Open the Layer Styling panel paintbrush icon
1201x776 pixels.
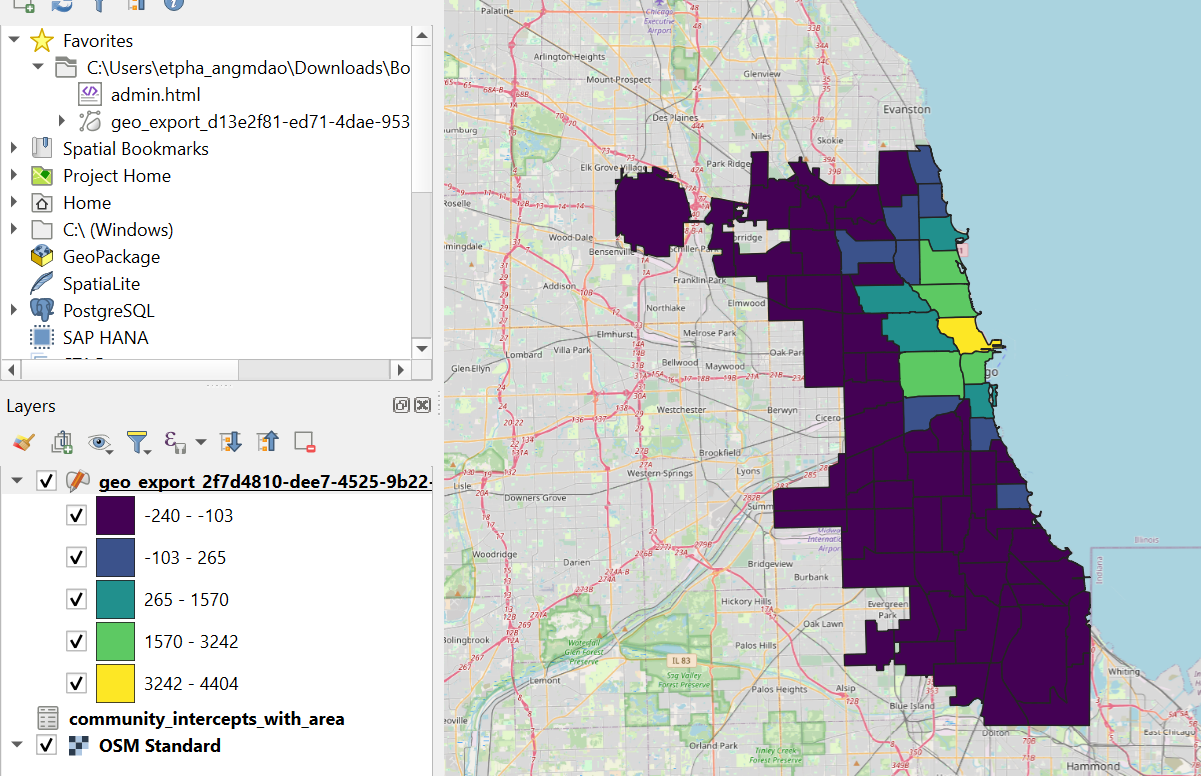pyautogui.click(x=24, y=442)
